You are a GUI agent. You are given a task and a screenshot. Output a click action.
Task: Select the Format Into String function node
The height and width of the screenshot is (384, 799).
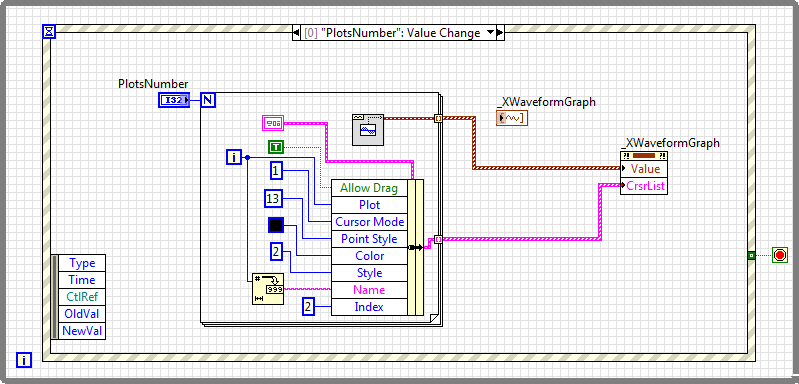(268, 289)
